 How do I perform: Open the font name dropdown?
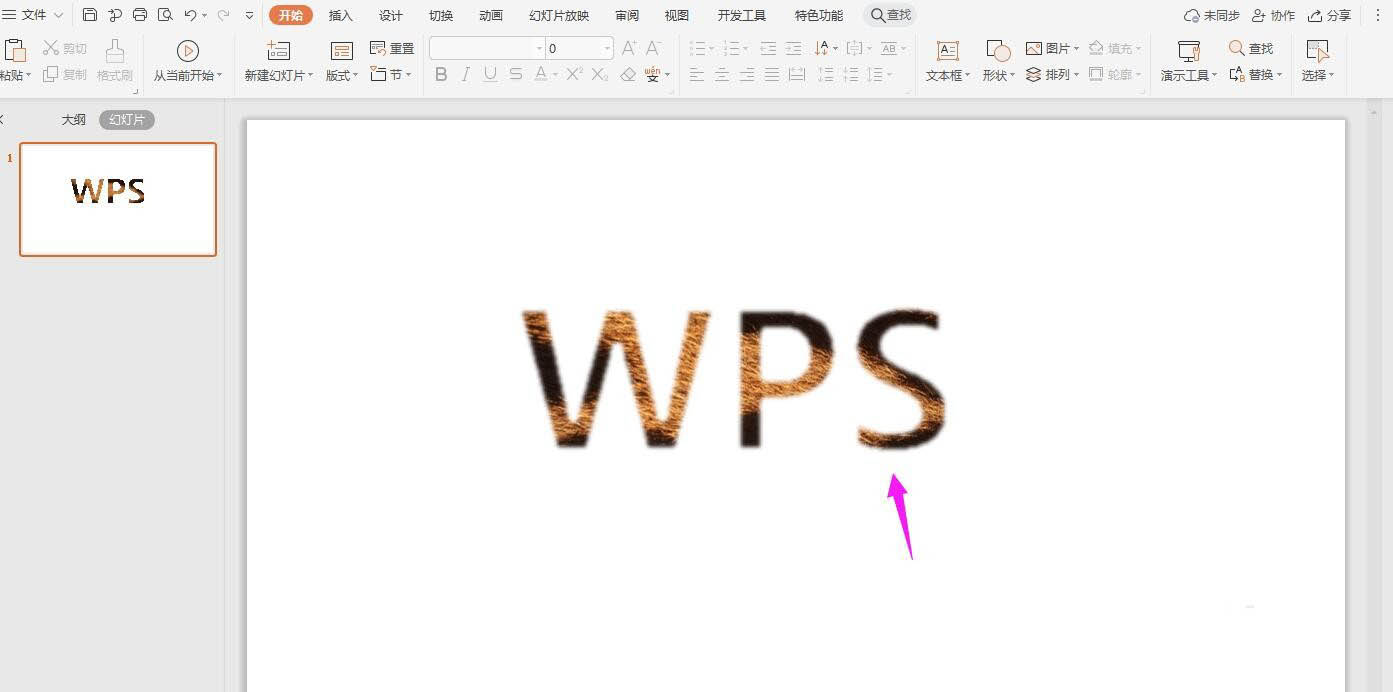[539, 48]
